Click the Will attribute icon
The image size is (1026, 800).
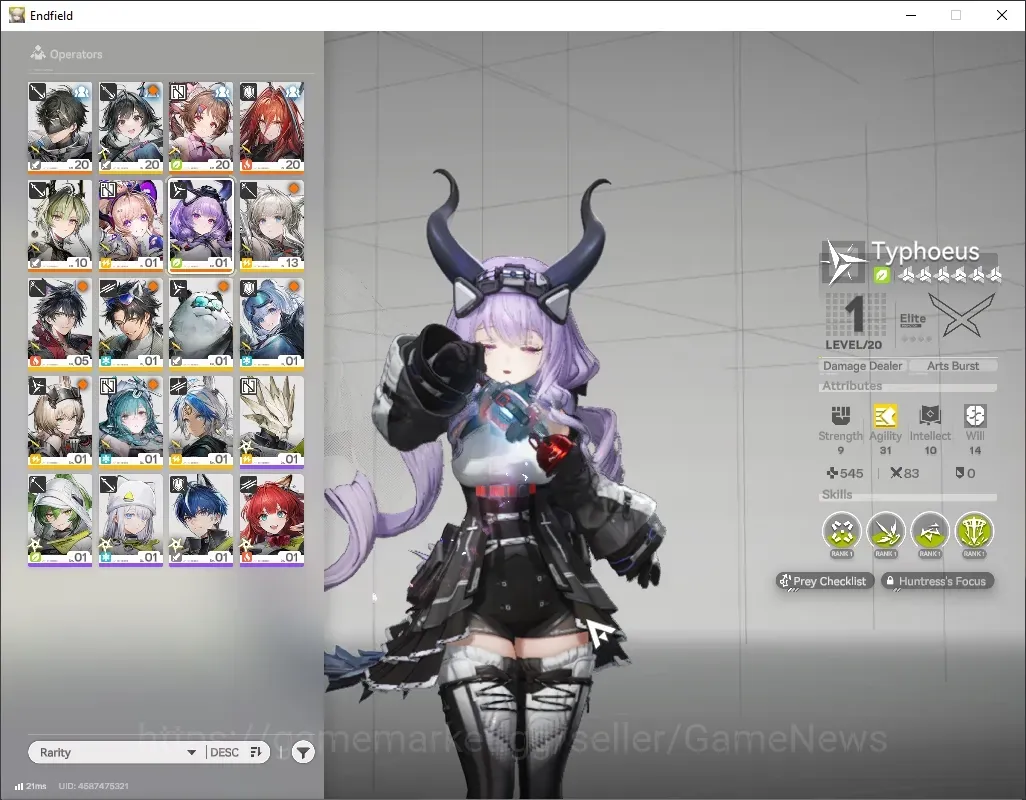point(974,415)
